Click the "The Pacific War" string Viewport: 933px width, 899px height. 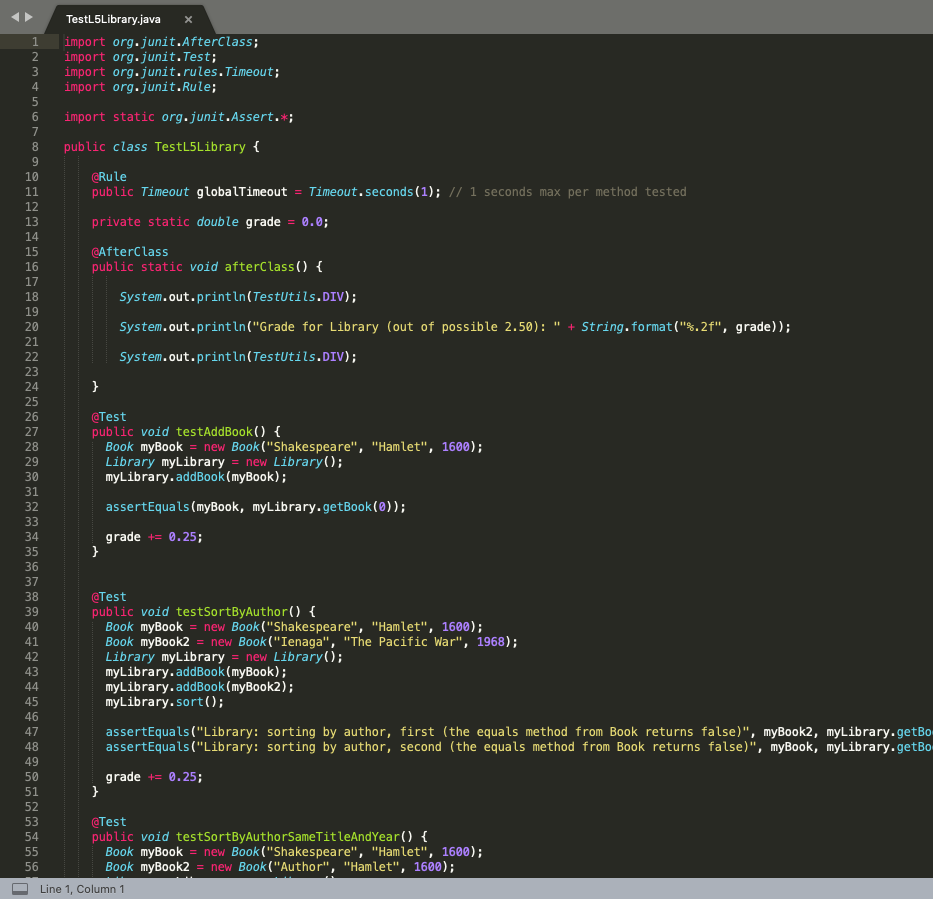point(404,641)
